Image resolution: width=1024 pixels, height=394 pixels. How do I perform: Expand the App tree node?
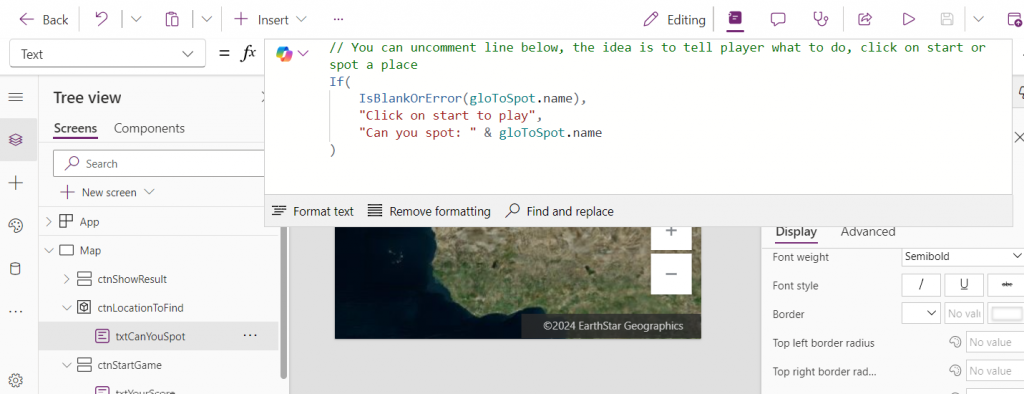tap(48, 222)
